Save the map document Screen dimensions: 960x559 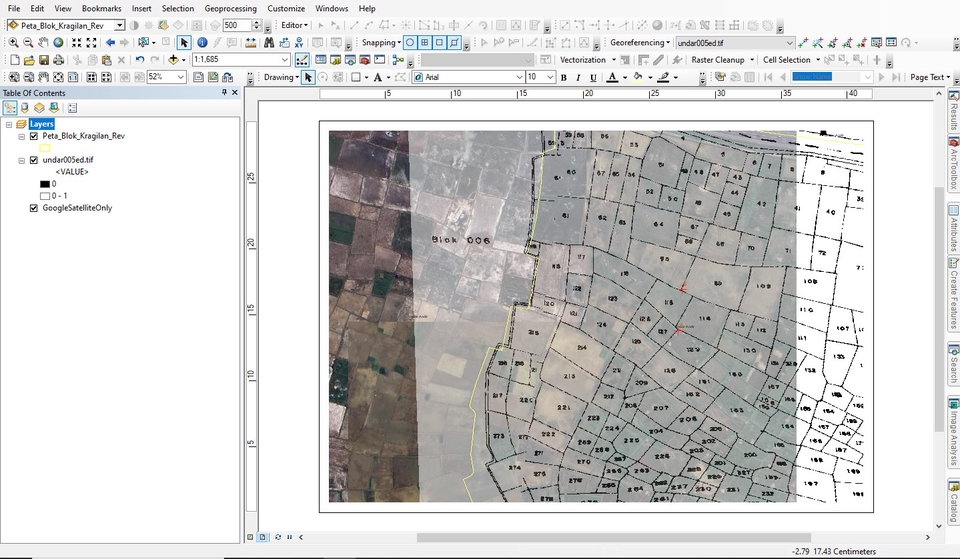coord(44,60)
